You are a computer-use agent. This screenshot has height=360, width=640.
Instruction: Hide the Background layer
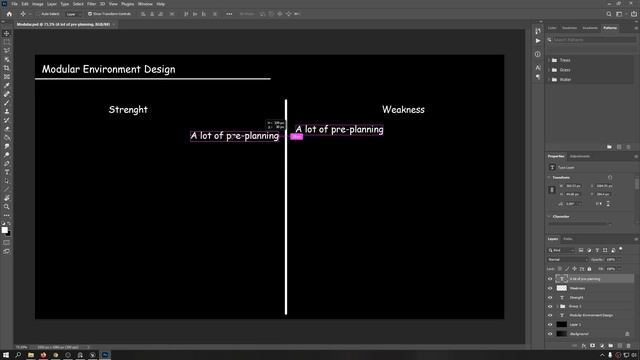[x=550, y=334]
